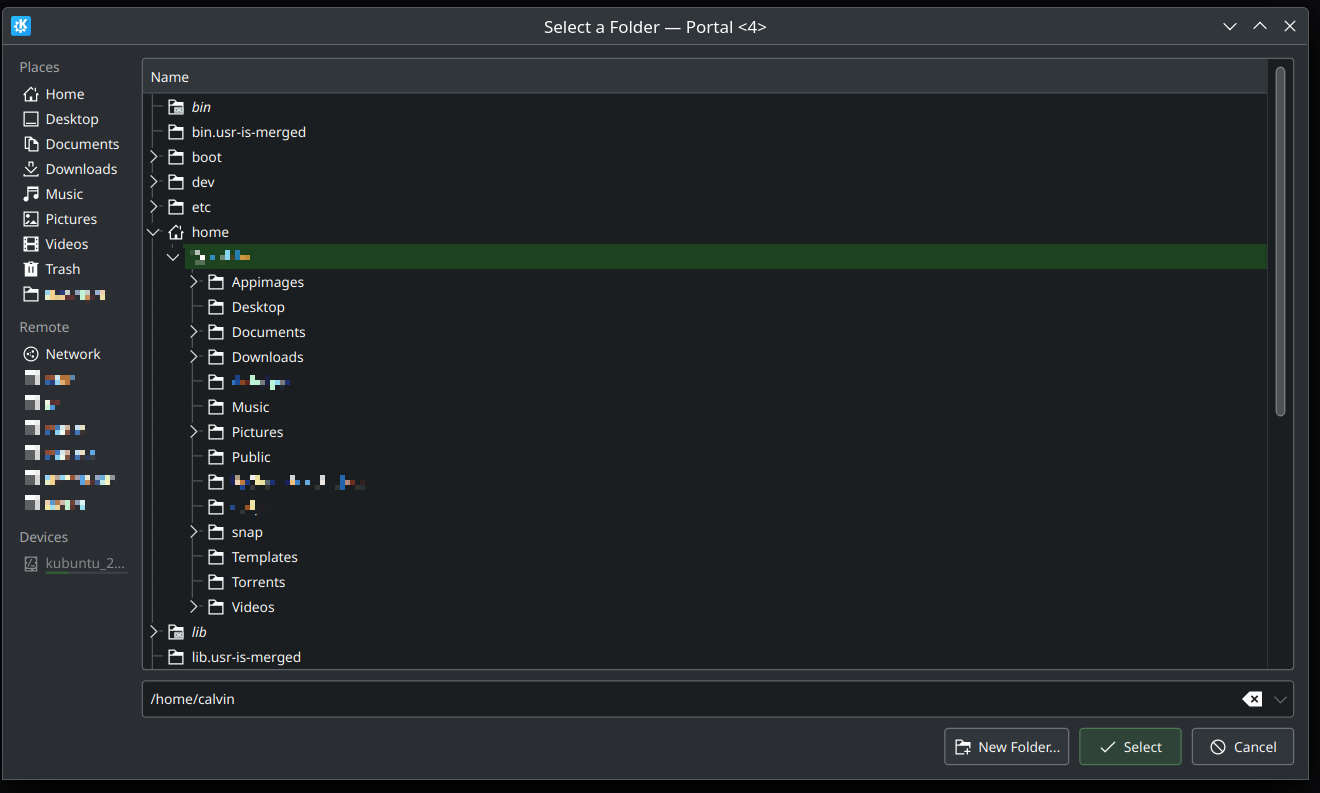1320x793 pixels.
Task: Open the path history dropdown arrow
Action: 1280,699
